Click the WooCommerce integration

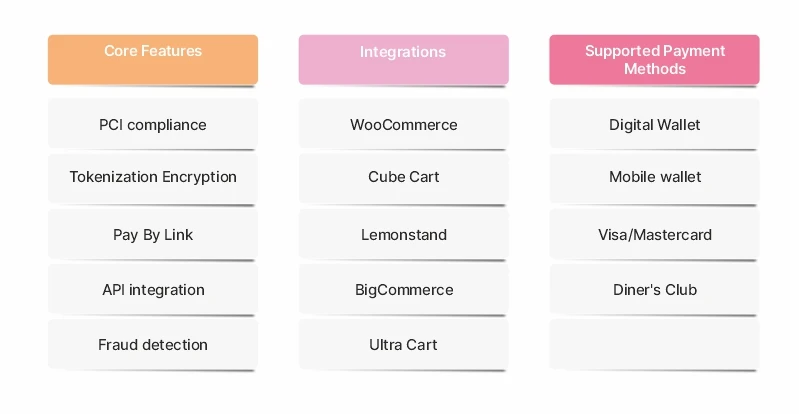pyautogui.click(x=403, y=125)
